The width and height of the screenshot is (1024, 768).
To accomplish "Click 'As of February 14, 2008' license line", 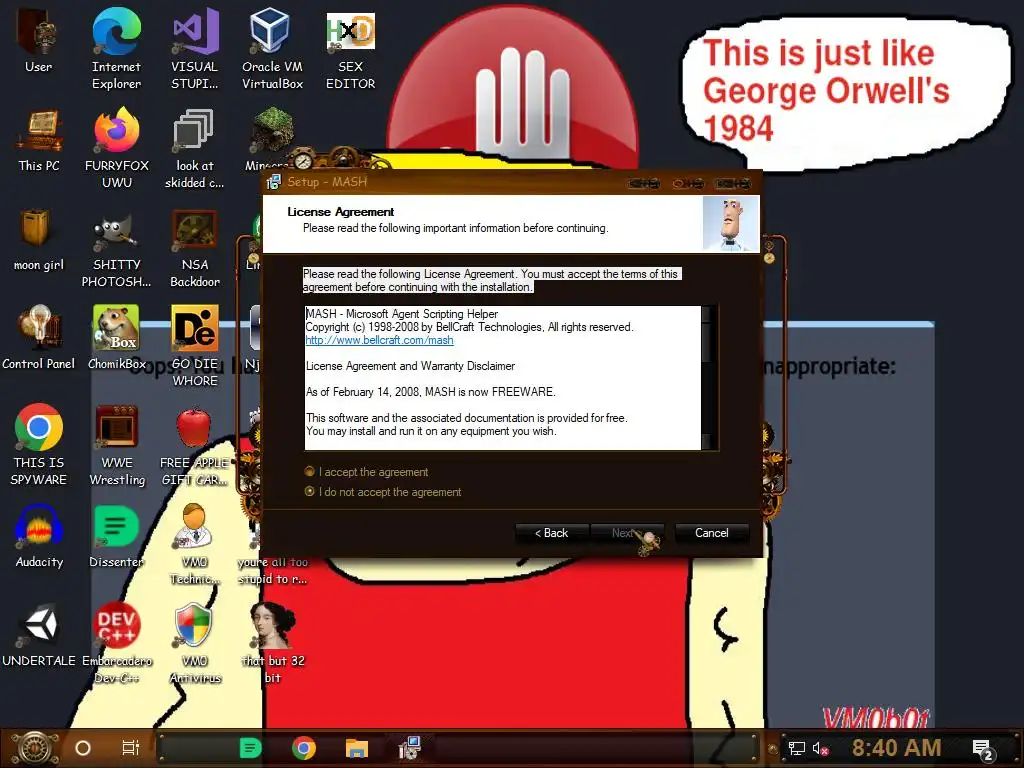I will coord(430,392).
